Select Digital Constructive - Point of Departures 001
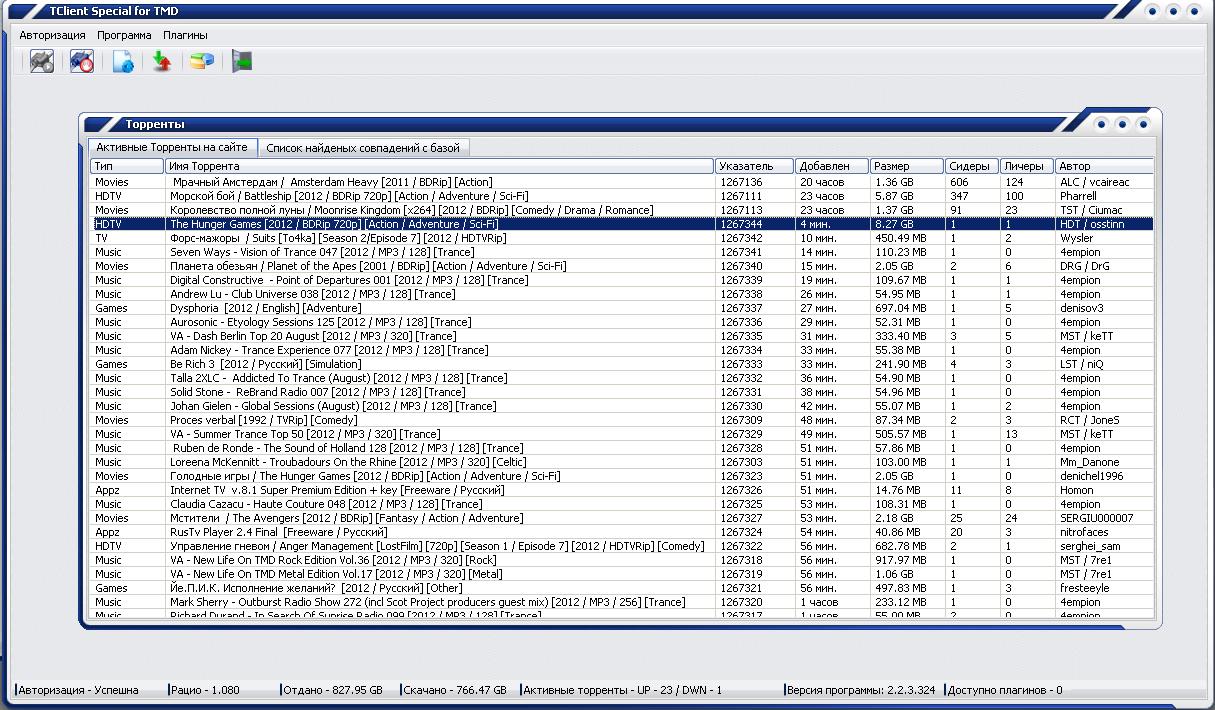1215x710 pixels. click(621, 280)
